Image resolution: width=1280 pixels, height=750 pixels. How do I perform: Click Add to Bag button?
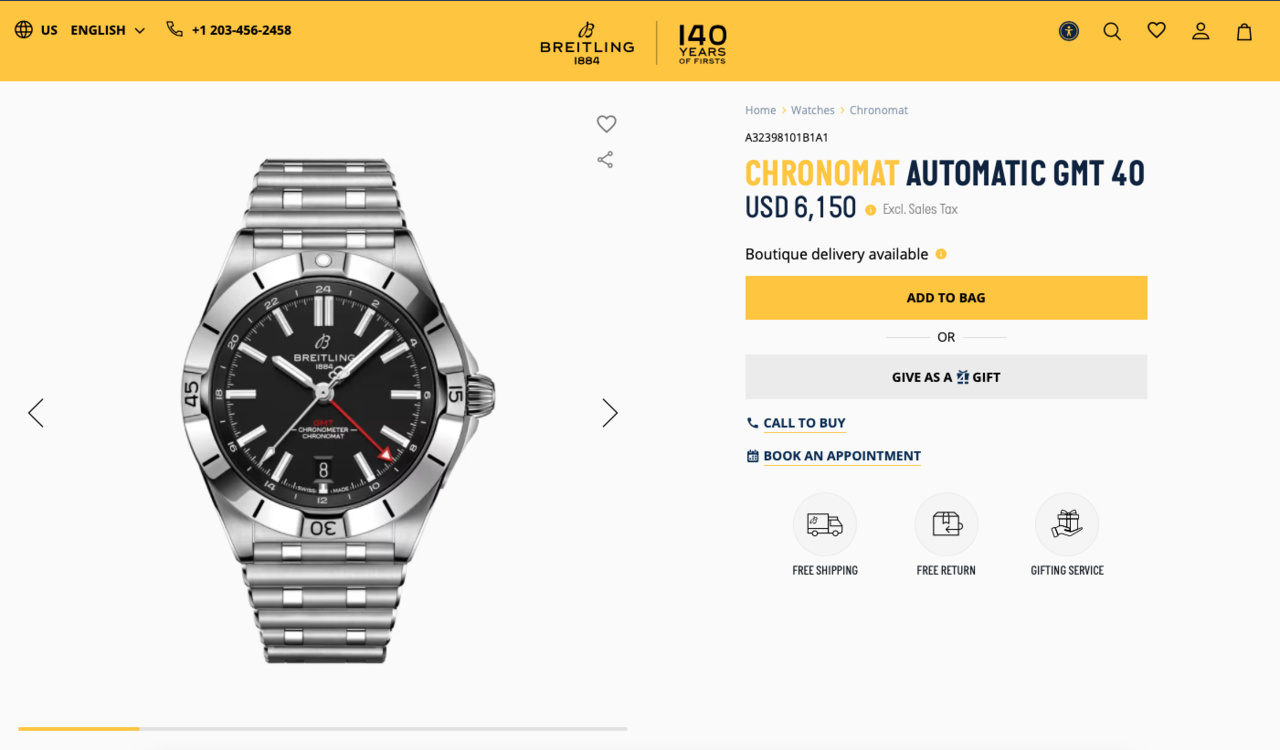coord(946,298)
